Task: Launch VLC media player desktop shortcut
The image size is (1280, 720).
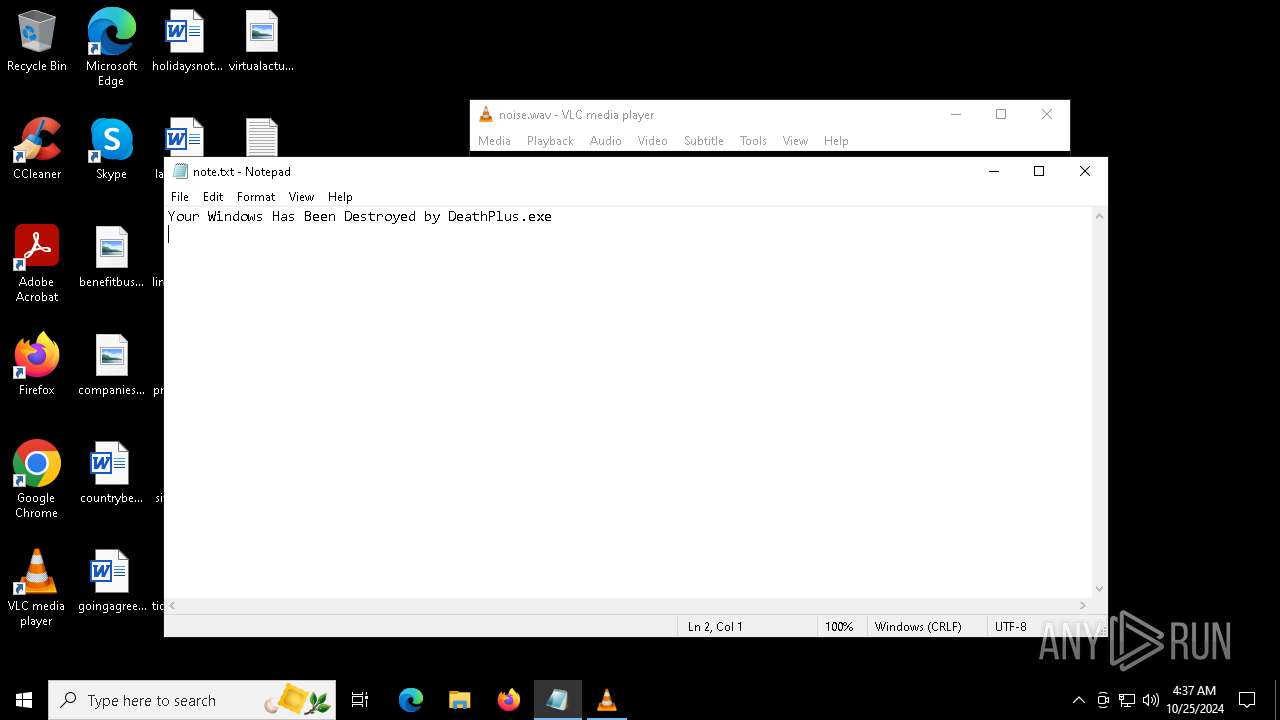Action: (37, 588)
